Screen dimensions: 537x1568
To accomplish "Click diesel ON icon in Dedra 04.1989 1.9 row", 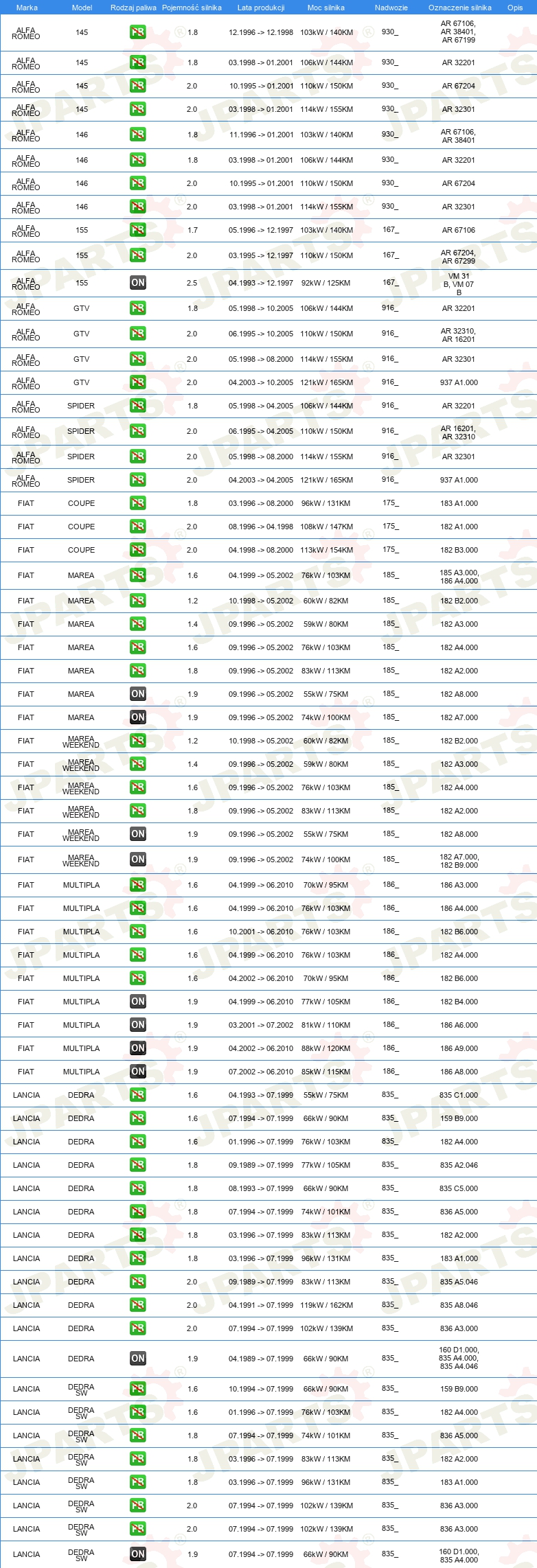I will coord(138,1359).
